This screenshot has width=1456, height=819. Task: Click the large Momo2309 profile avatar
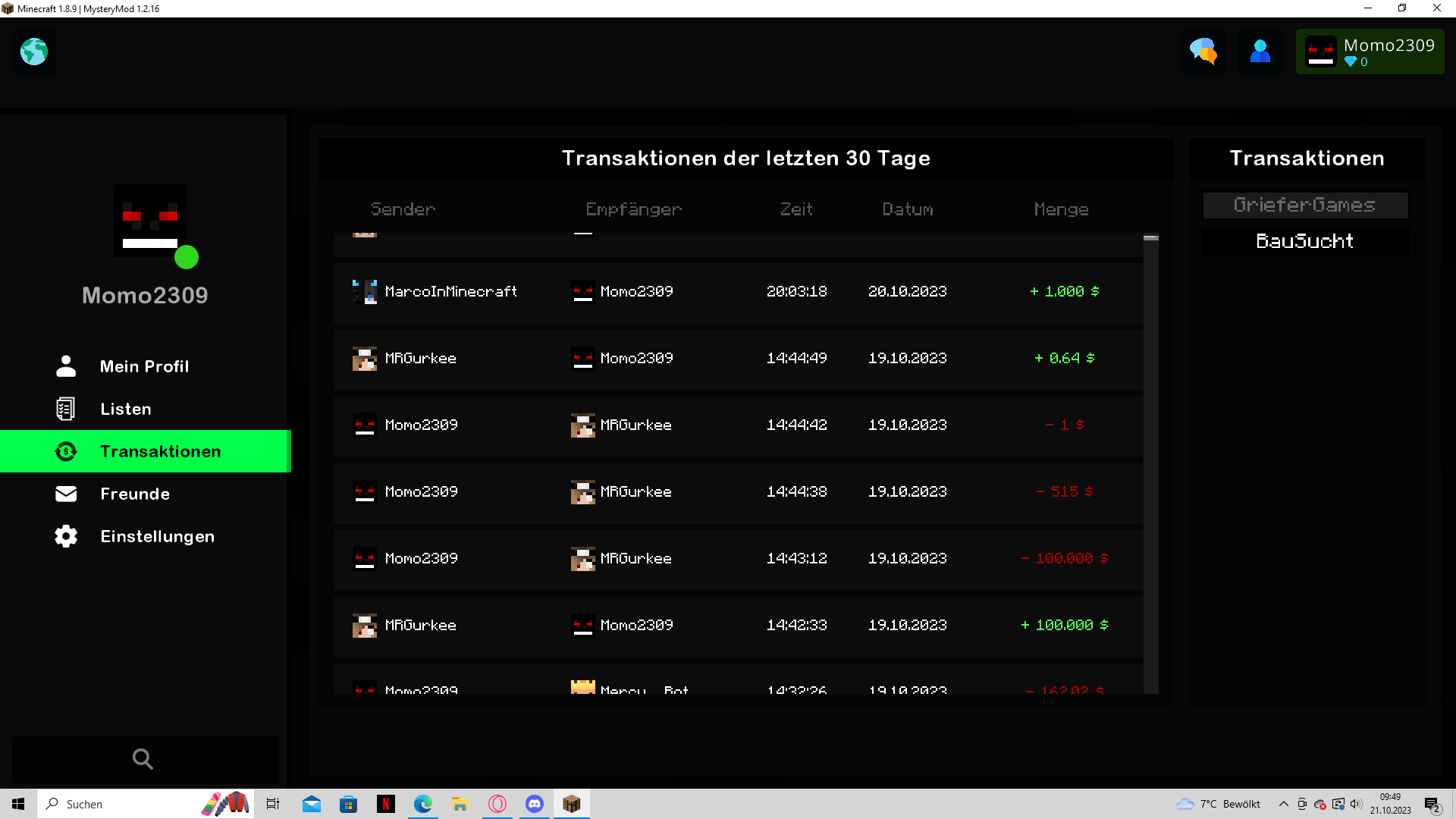(x=150, y=221)
